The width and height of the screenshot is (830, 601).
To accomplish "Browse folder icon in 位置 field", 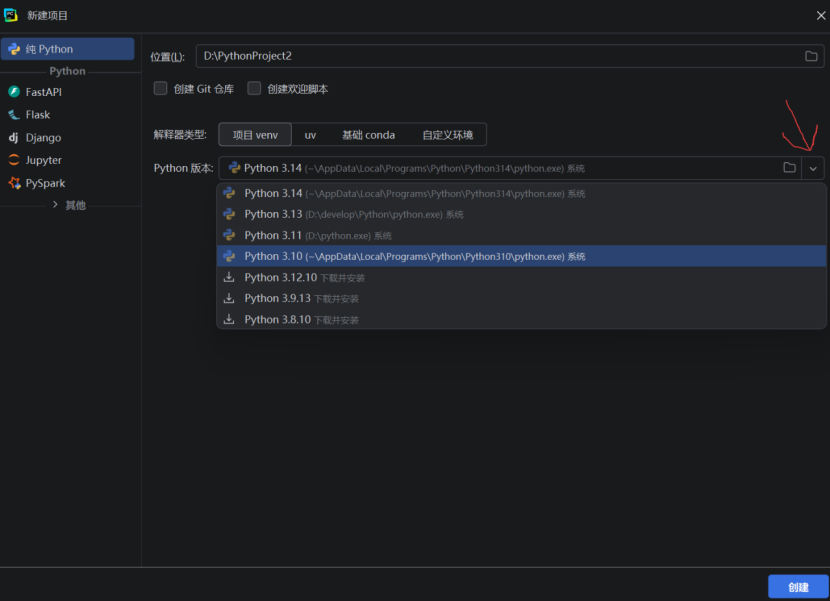I will (x=811, y=56).
